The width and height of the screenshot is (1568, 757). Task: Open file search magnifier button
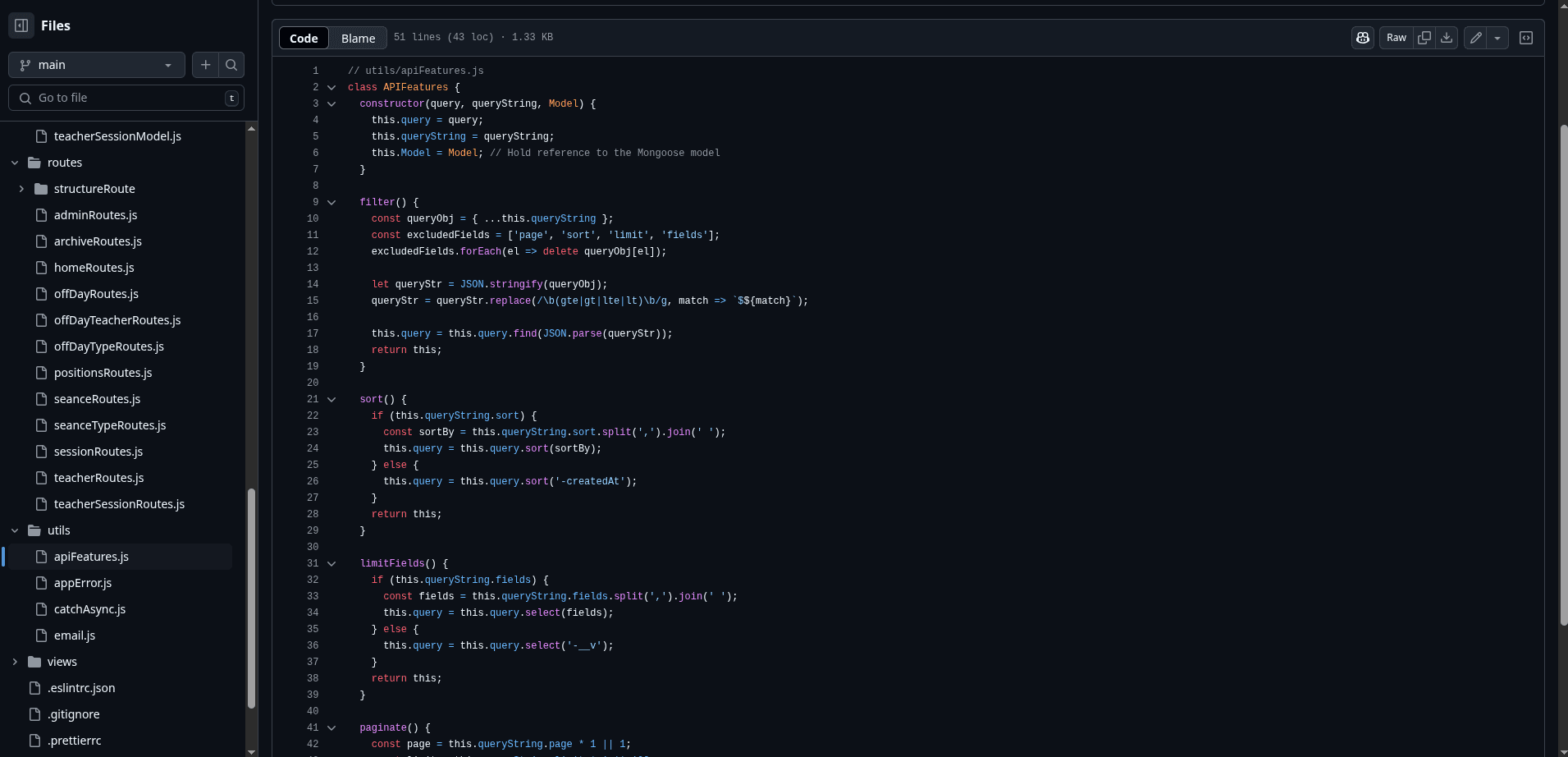(x=231, y=65)
